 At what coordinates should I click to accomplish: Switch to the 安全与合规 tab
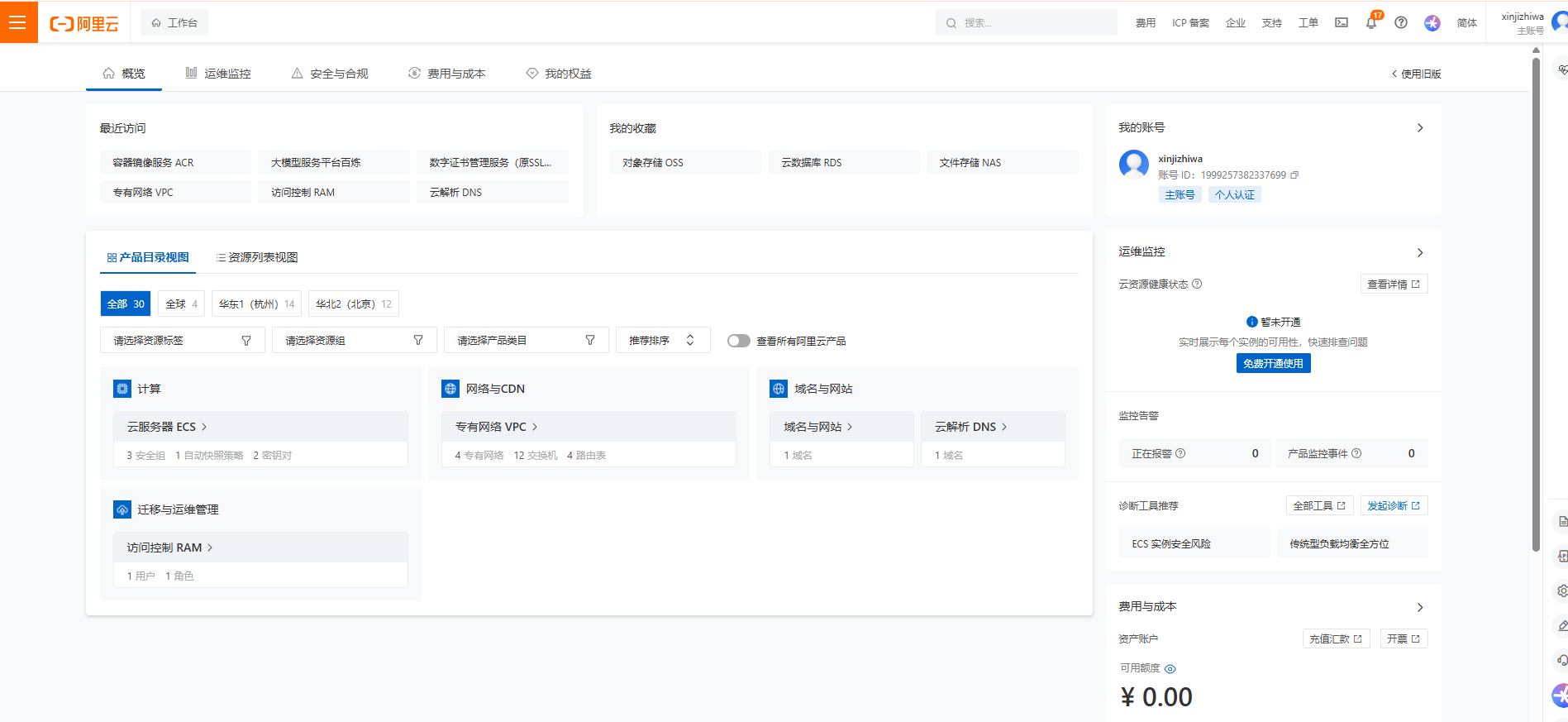pos(330,74)
